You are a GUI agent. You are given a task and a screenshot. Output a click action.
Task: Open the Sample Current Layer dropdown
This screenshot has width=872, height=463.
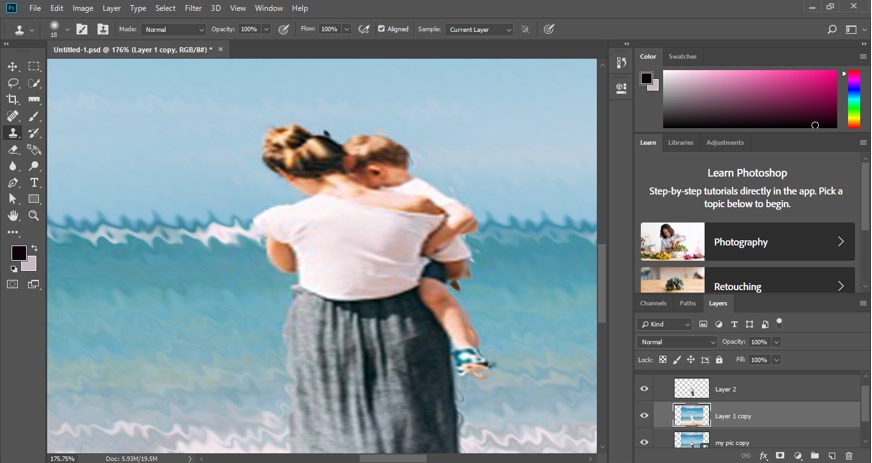coord(479,30)
